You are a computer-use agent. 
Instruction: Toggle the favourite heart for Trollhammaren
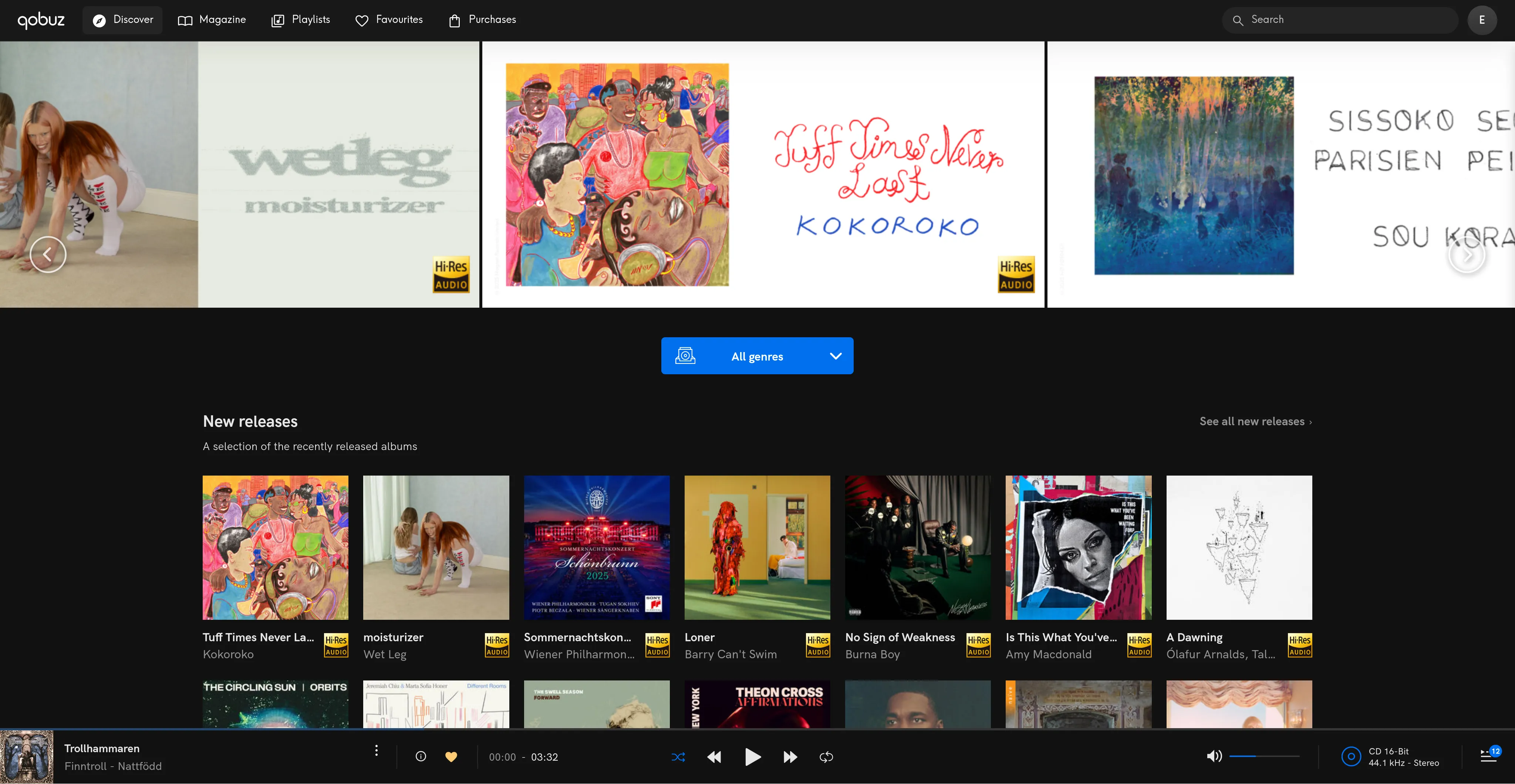point(451,757)
